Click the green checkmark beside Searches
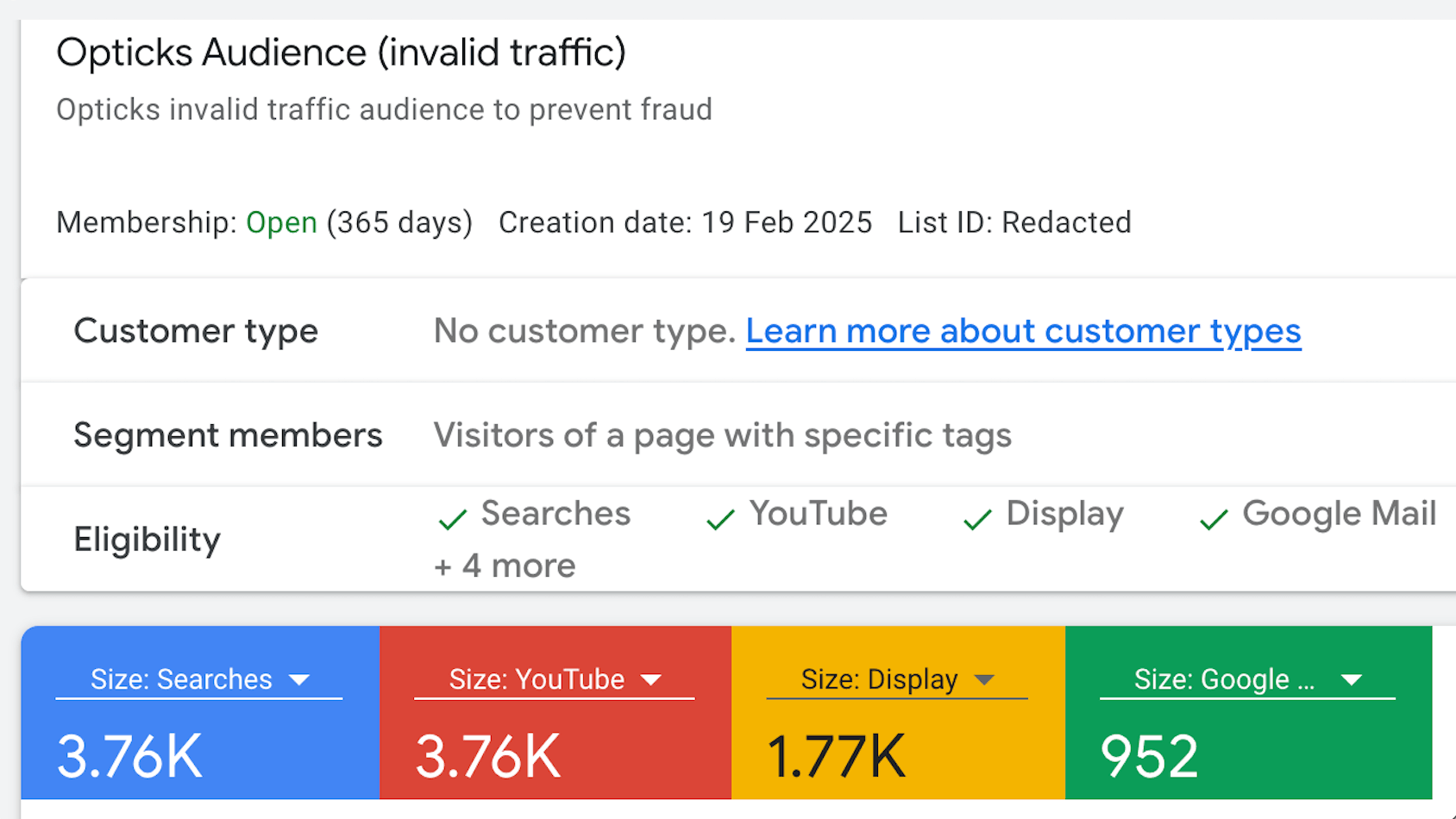This screenshot has height=819, width=1456. click(x=452, y=518)
